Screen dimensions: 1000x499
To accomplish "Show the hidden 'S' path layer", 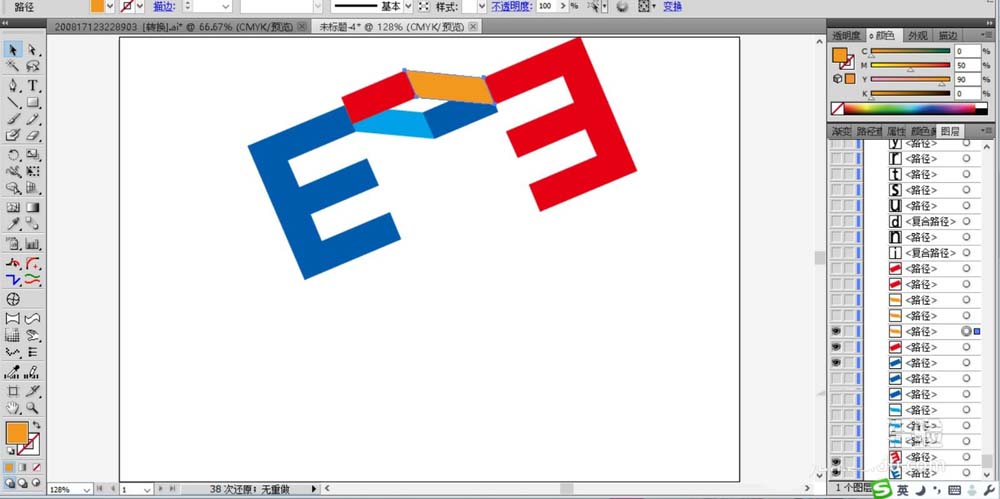I will coord(835,190).
